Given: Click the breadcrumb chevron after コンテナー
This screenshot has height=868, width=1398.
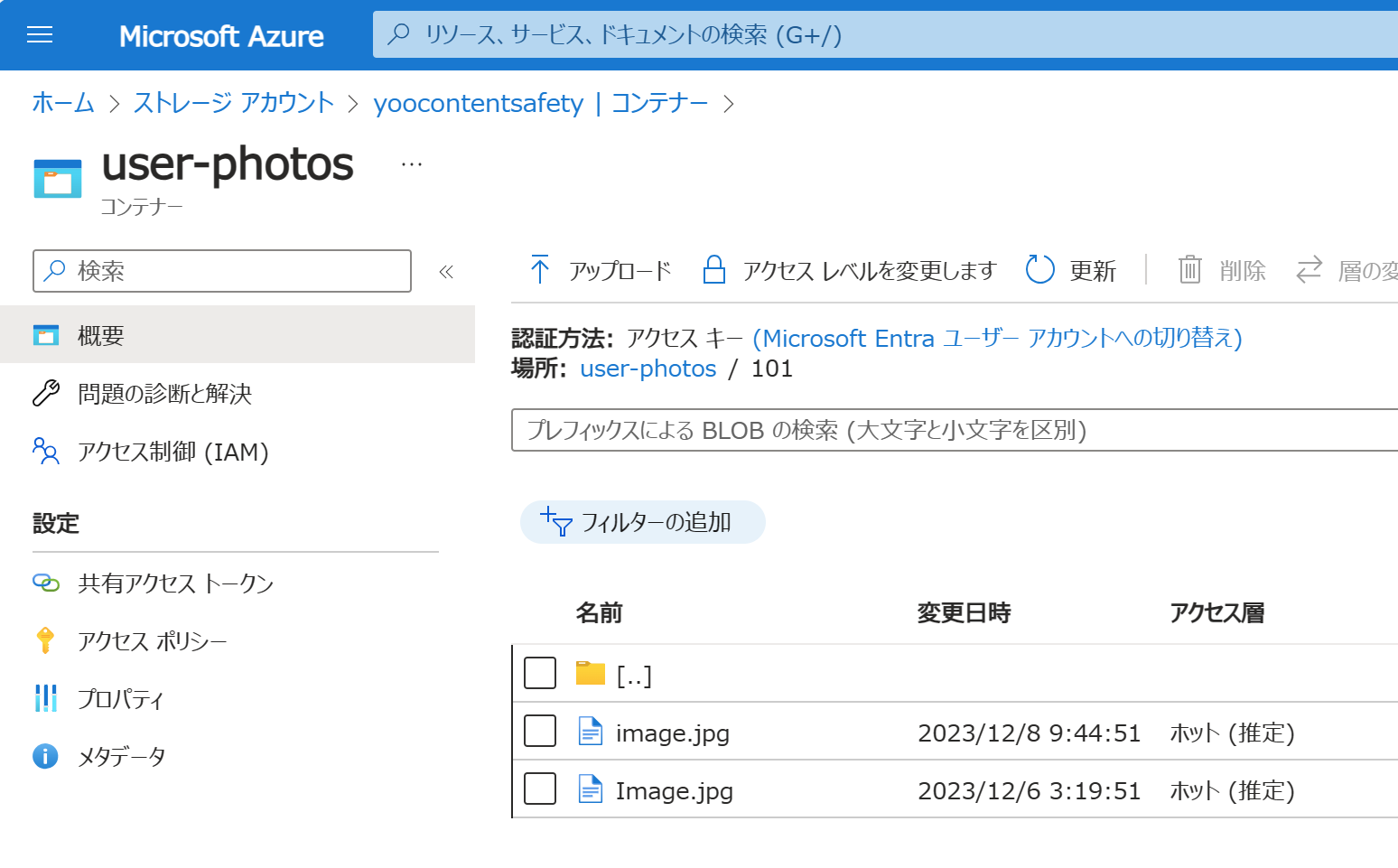Looking at the screenshot, I should (729, 104).
